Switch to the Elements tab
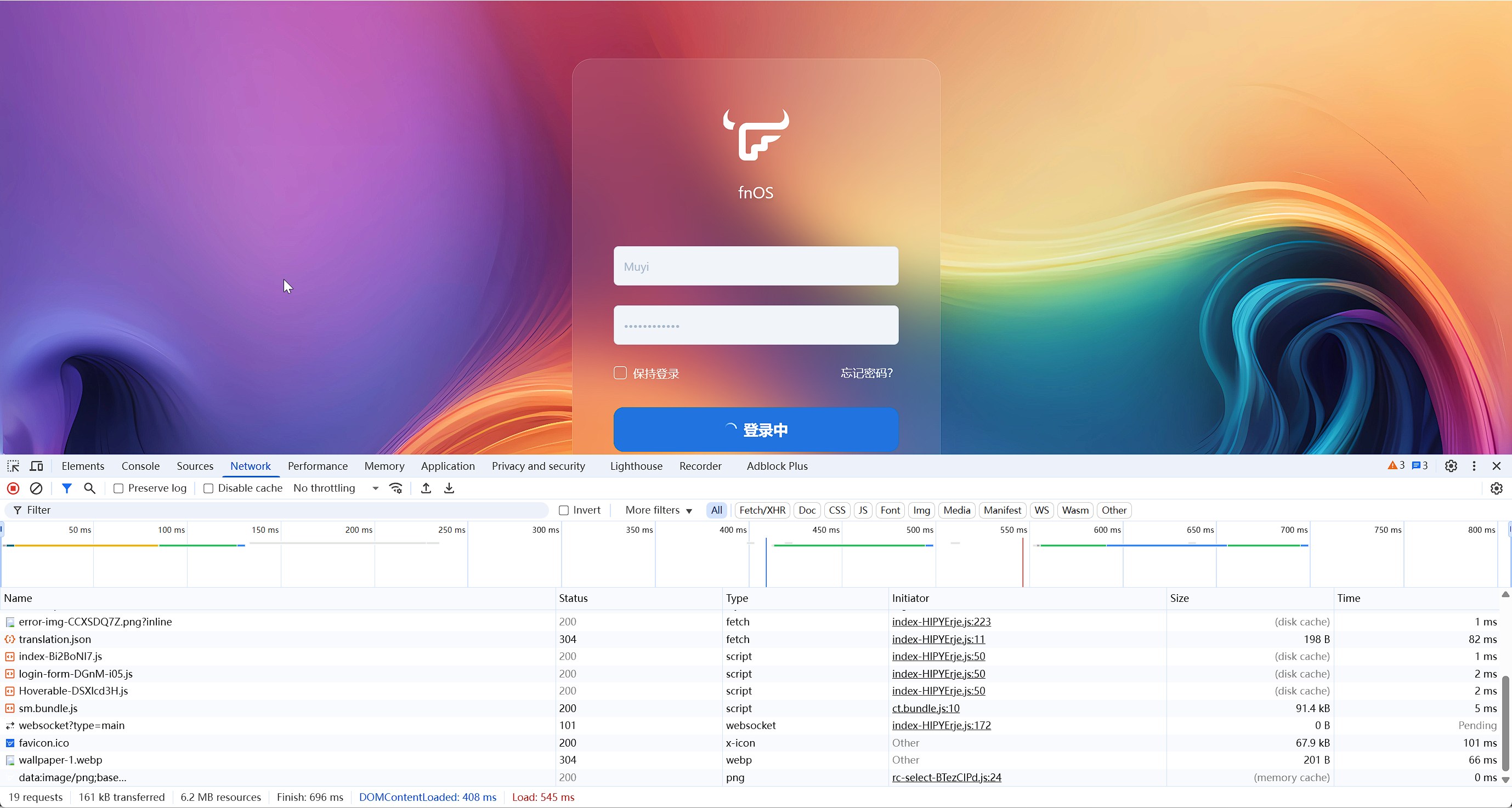Viewport: 1512px width, 808px height. [x=83, y=466]
